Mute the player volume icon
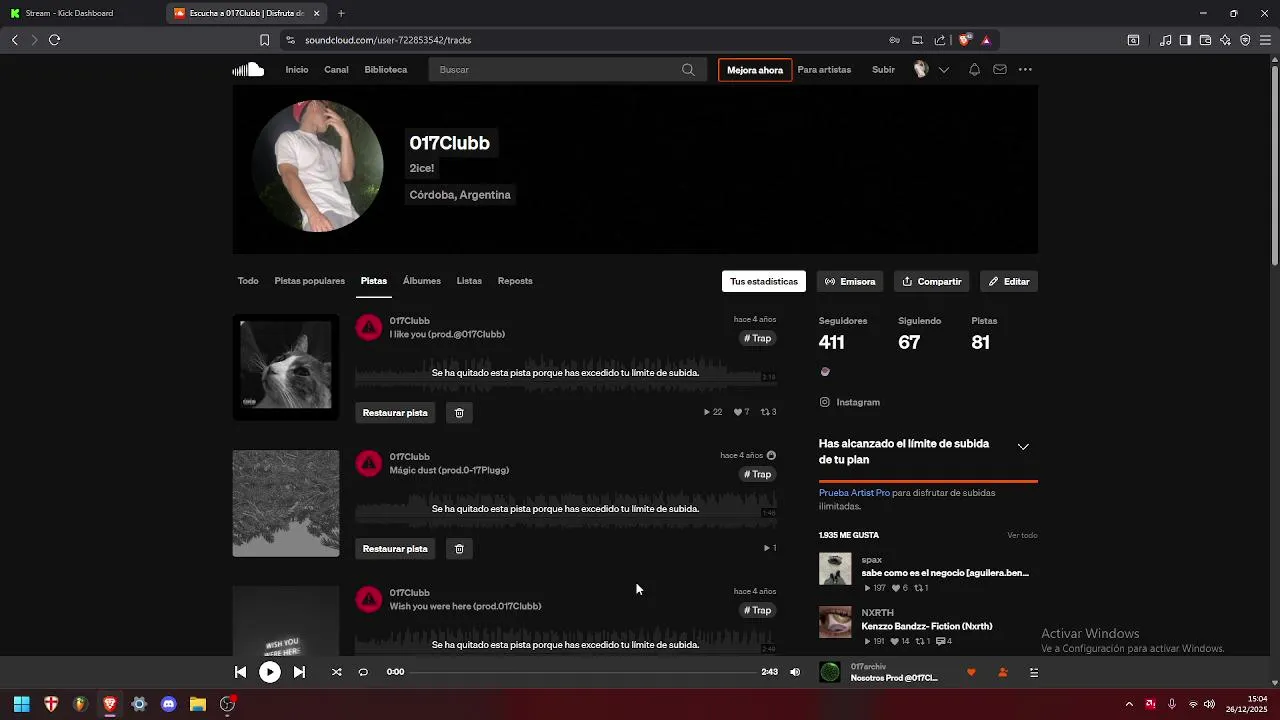 (x=795, y=672)
